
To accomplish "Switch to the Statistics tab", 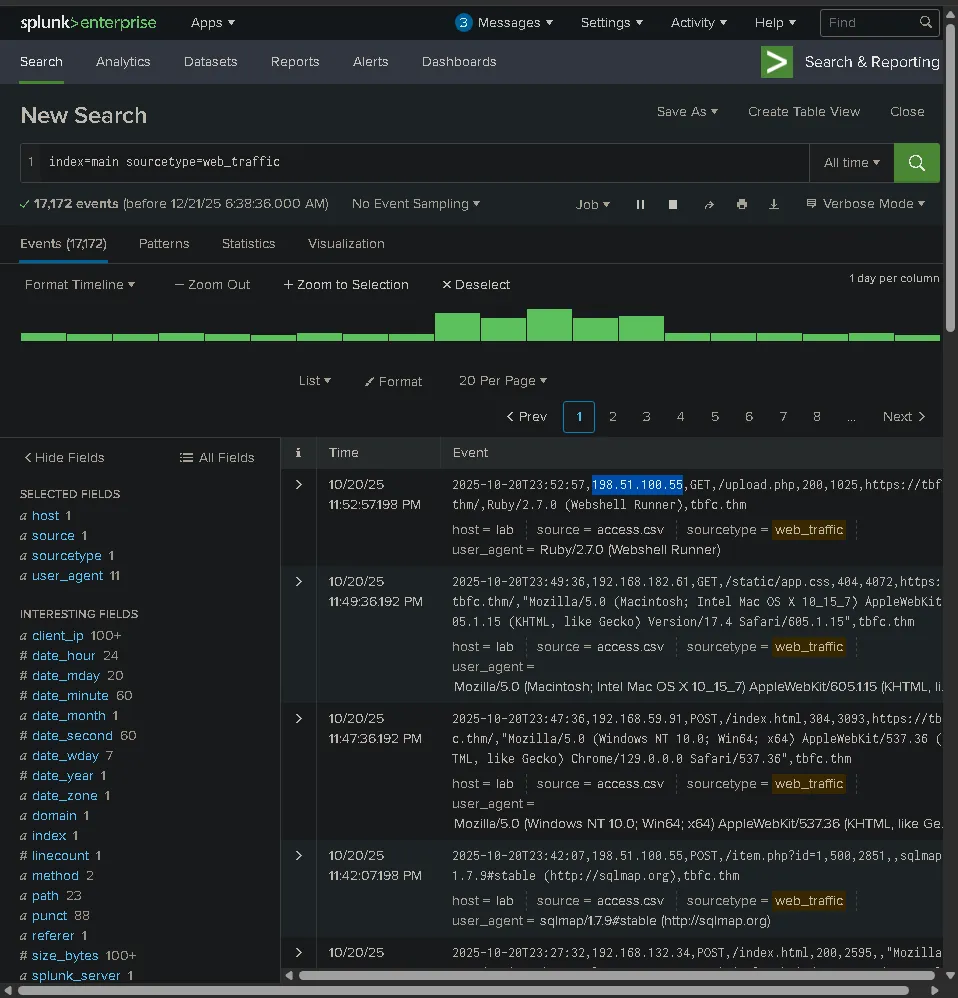I will pos(248,244).
